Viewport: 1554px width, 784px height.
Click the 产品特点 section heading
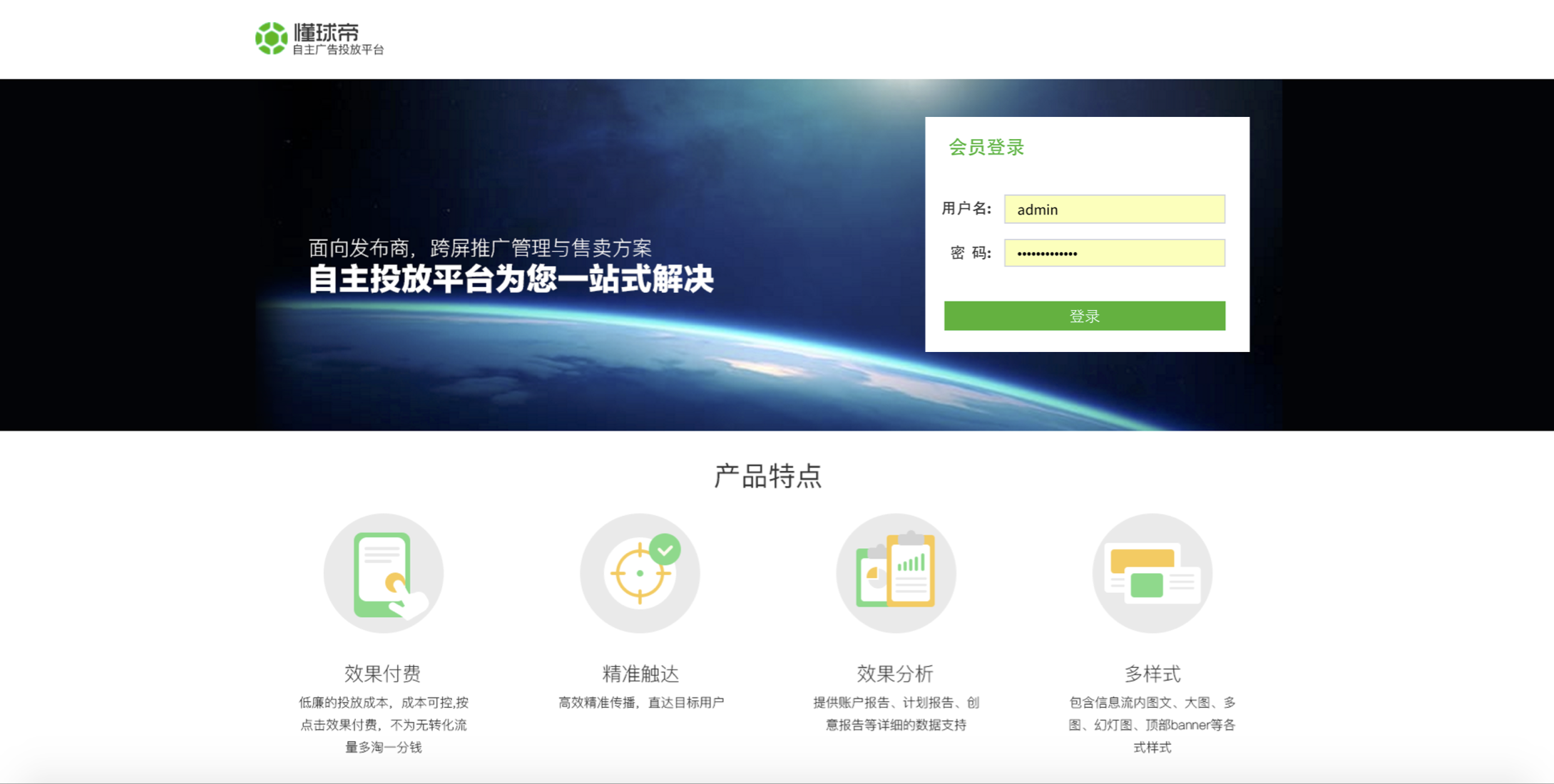coord(768,475)
